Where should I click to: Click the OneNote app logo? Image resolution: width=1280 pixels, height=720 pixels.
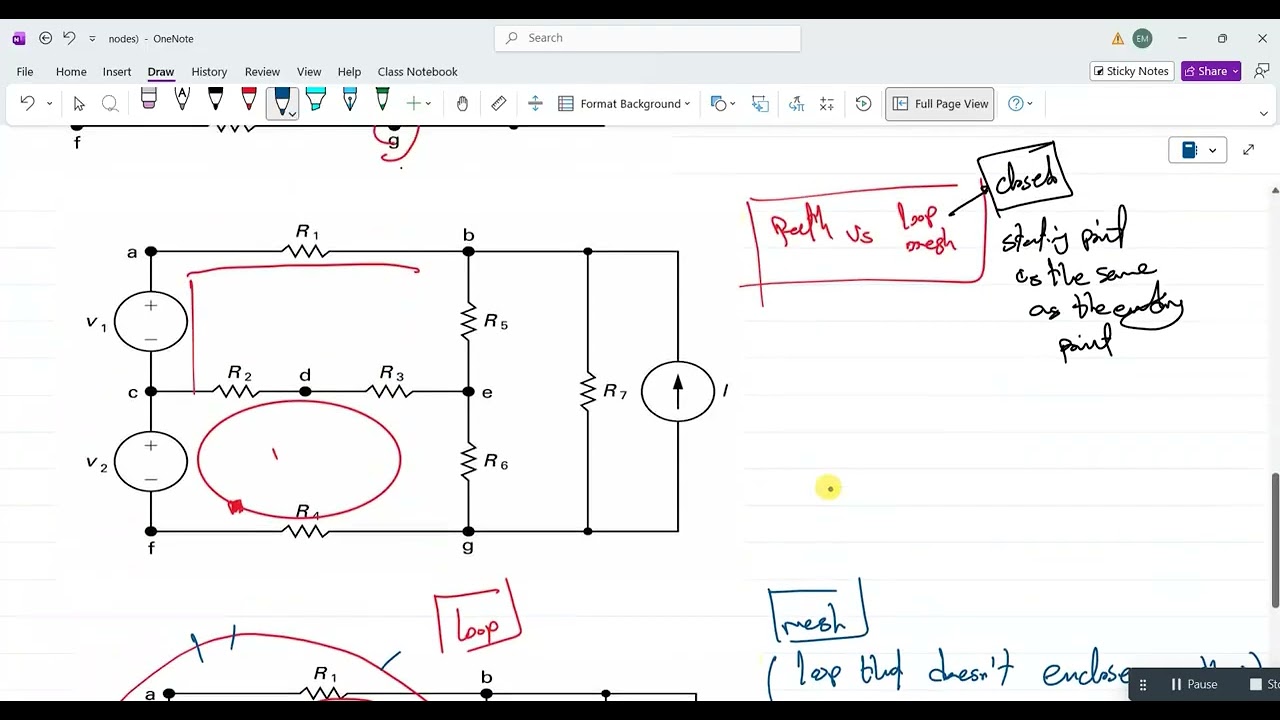tap(18, 39)
